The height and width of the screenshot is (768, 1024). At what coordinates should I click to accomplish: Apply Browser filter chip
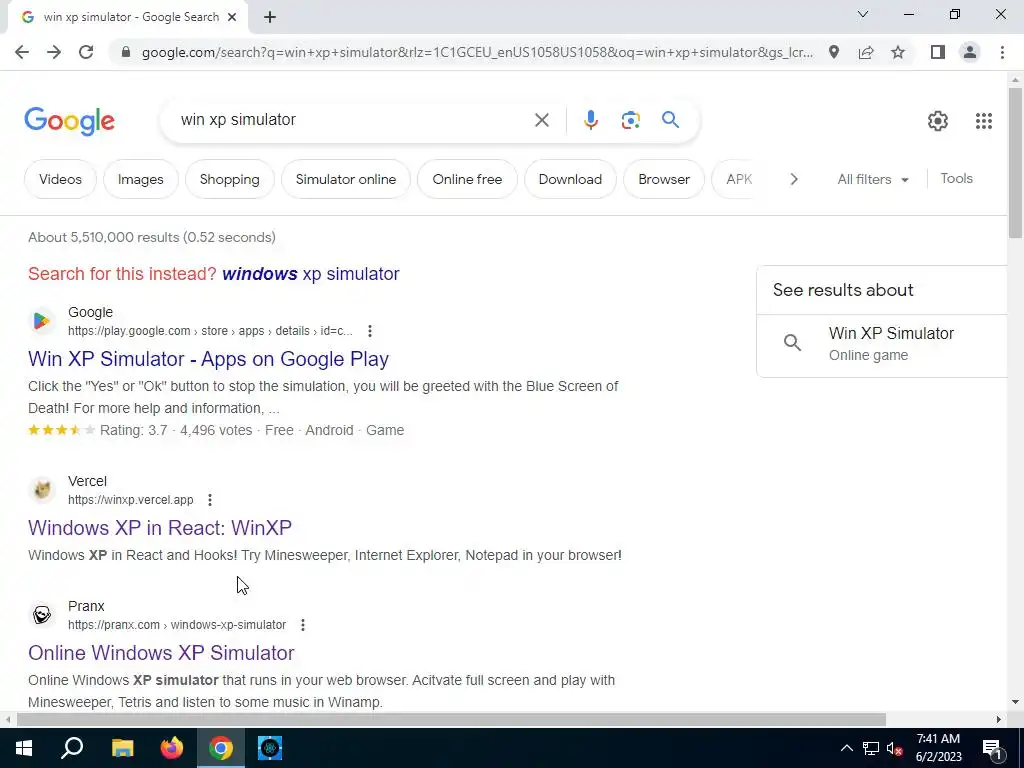pyautogui.click(x=664, y=179)
